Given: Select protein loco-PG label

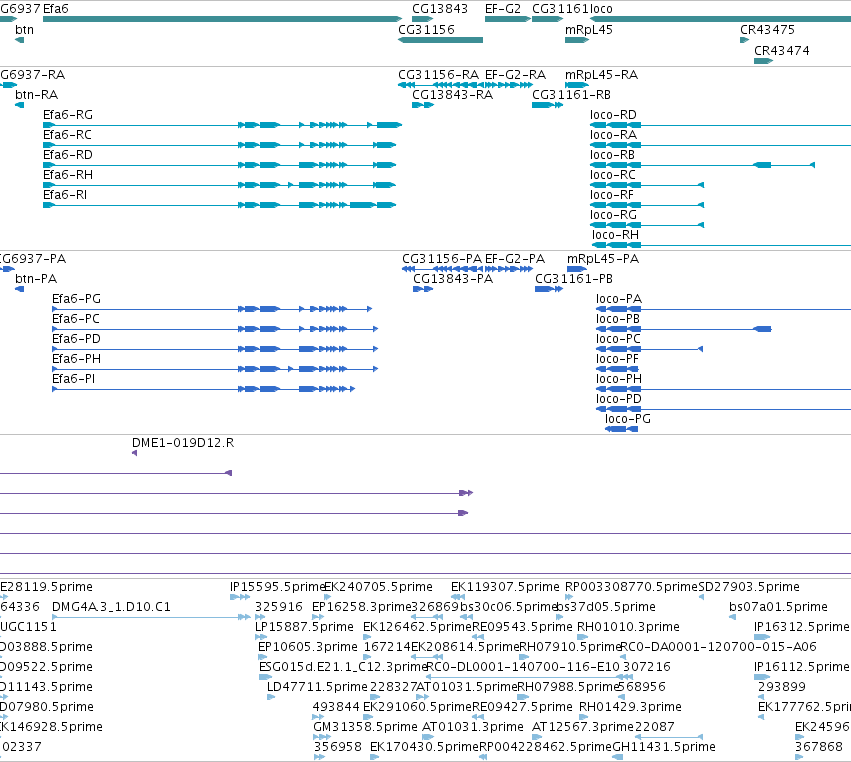Looking at the screenshot, I should coord(628,420).
